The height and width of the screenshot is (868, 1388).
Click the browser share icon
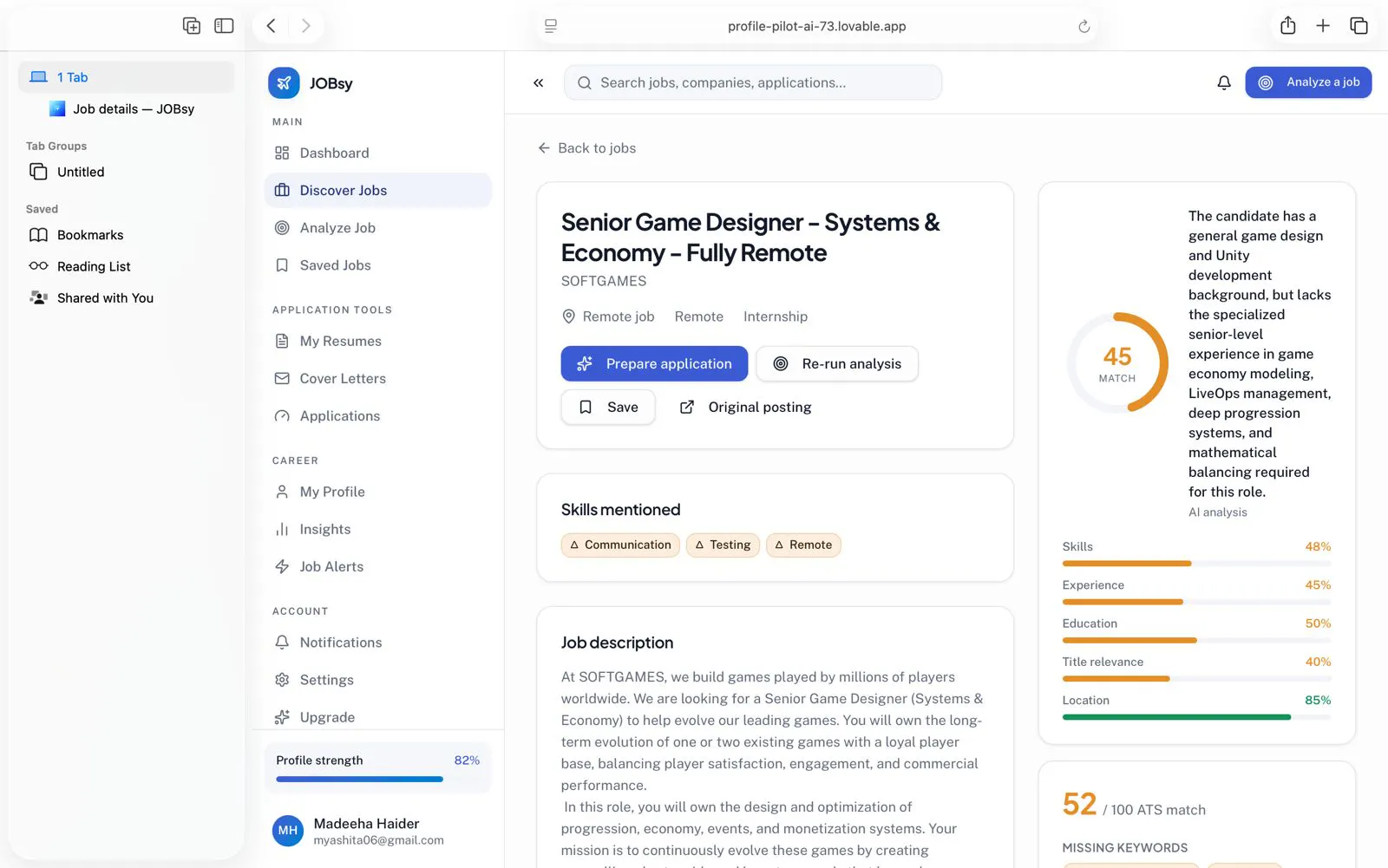click(1288, 26)
